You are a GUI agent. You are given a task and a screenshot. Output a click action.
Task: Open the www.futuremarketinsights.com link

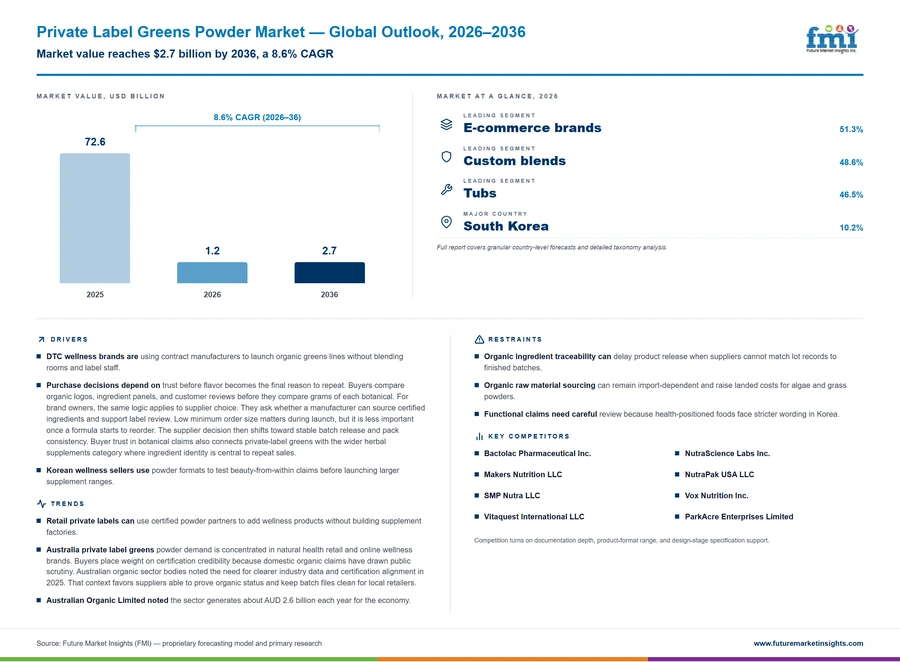[x=808, y=644]
